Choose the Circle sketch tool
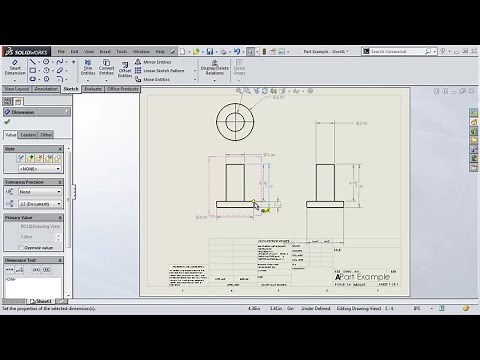The image size is (480, 360). [46, 62]
